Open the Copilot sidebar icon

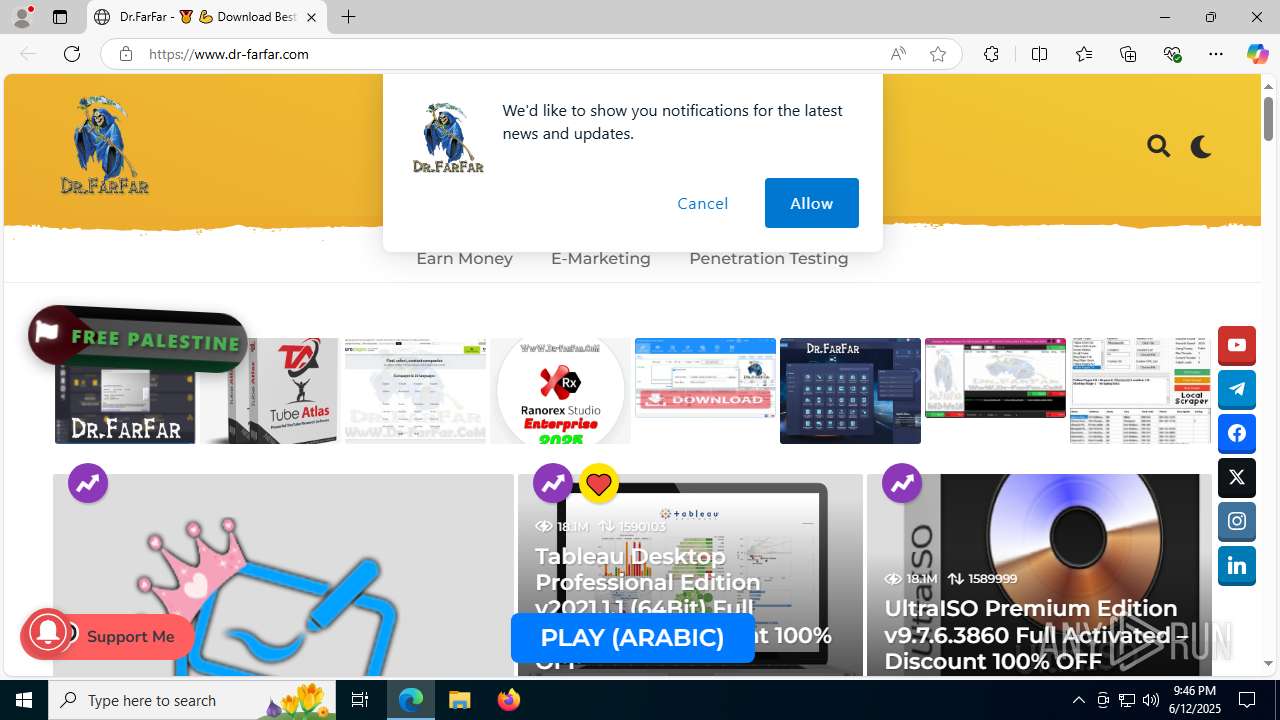pyautogui.click(x=1257, y=54)
